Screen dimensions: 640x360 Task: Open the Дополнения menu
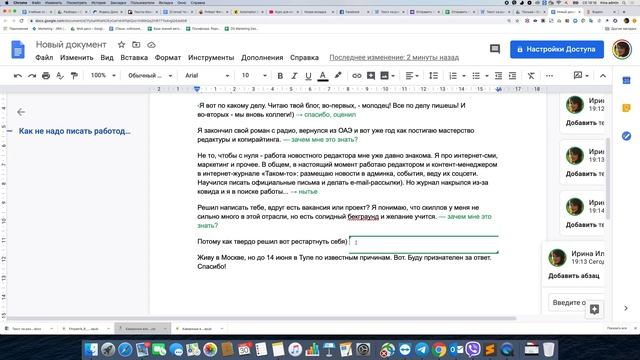(x=262, y=58)
